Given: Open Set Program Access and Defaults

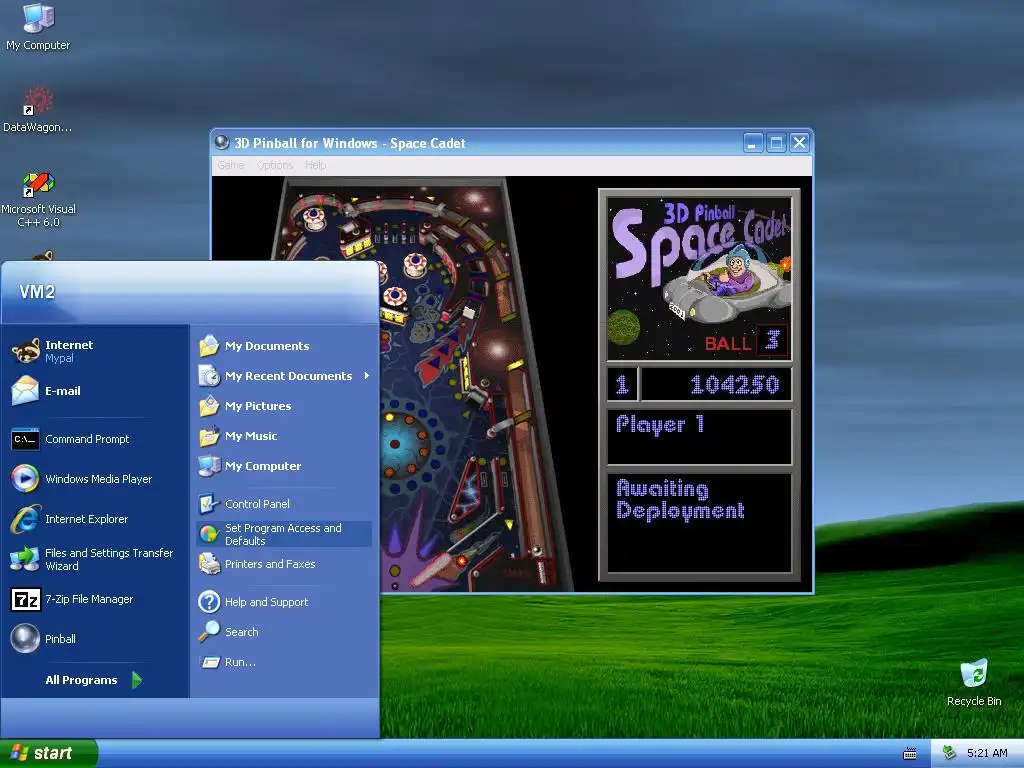Looking at the screenshot, I should [x=283, y=534].
